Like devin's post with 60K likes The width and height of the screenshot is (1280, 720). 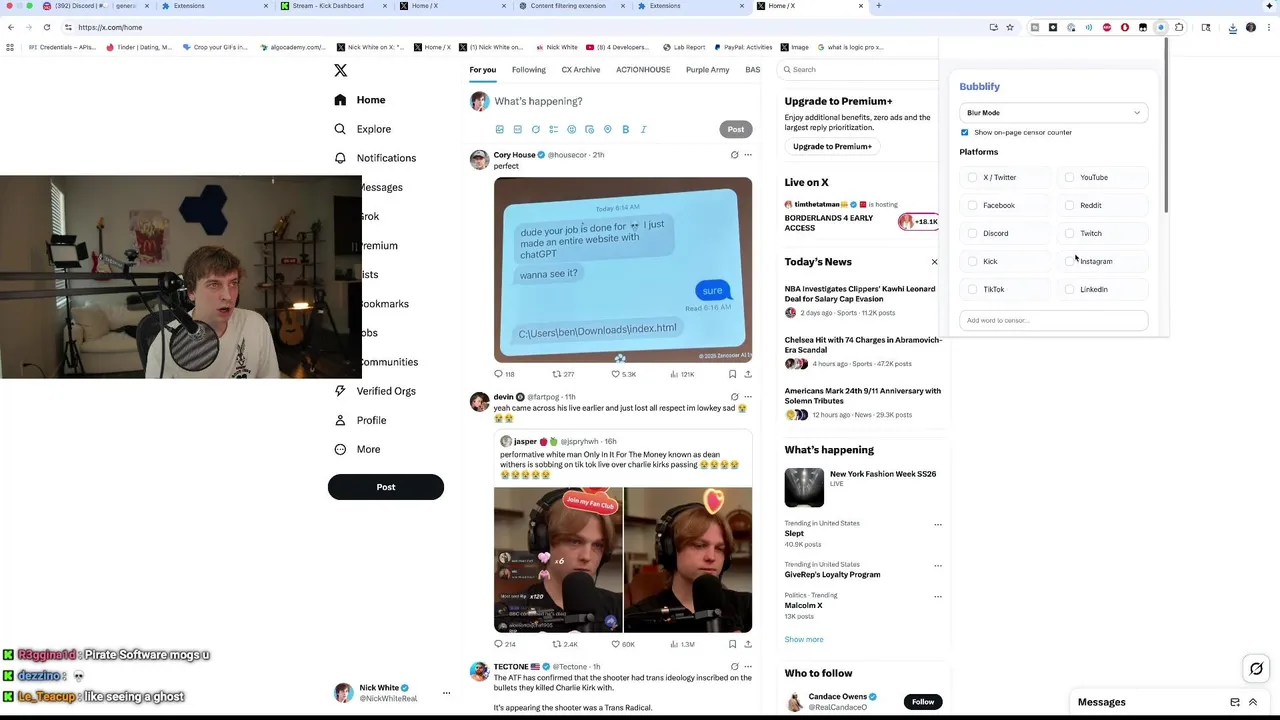tap(623, 644)
